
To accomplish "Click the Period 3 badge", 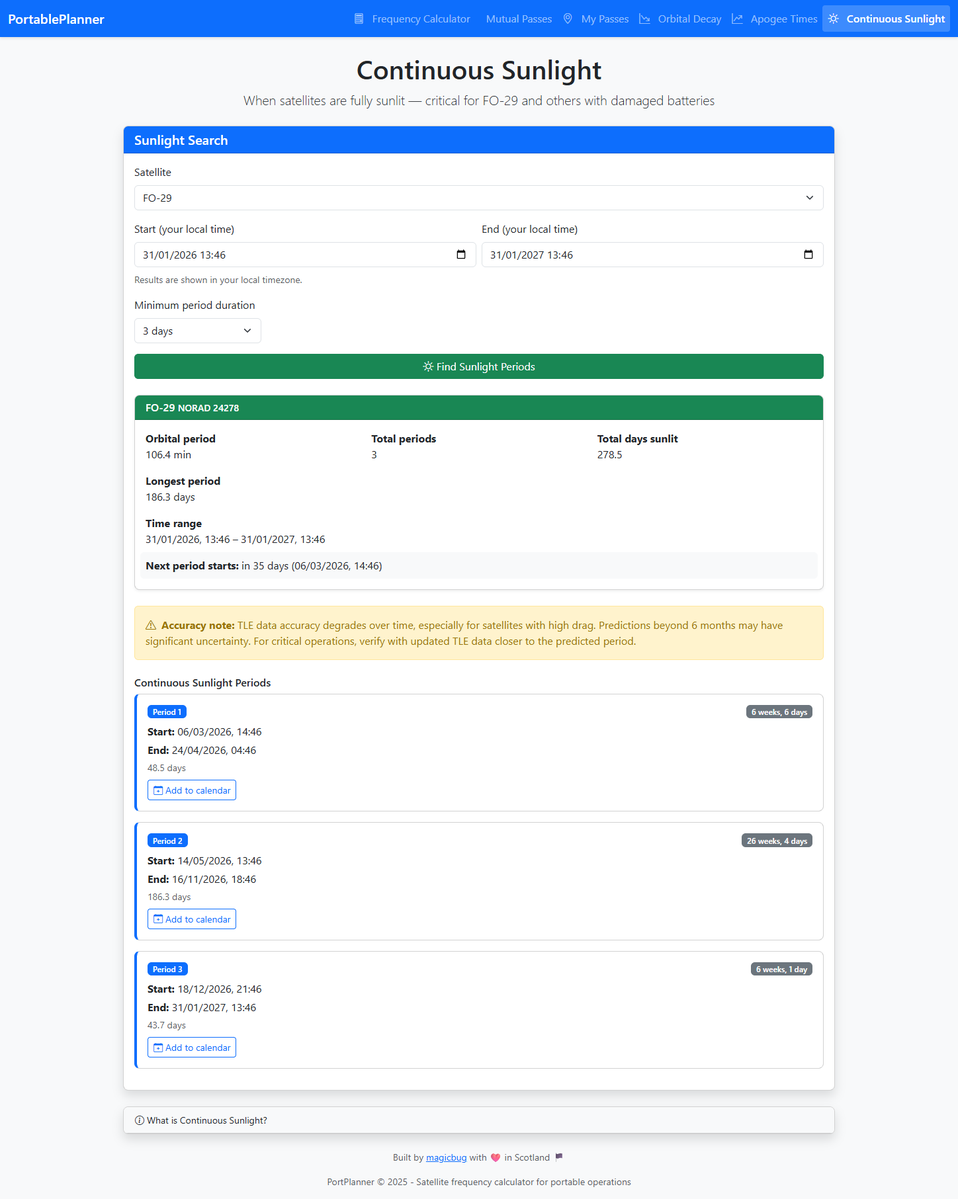I will pyautogui.click(x=167, y=969).
